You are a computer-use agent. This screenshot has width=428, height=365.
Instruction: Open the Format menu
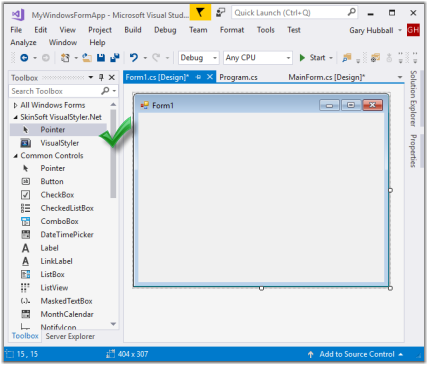click(x=232, y=30)
